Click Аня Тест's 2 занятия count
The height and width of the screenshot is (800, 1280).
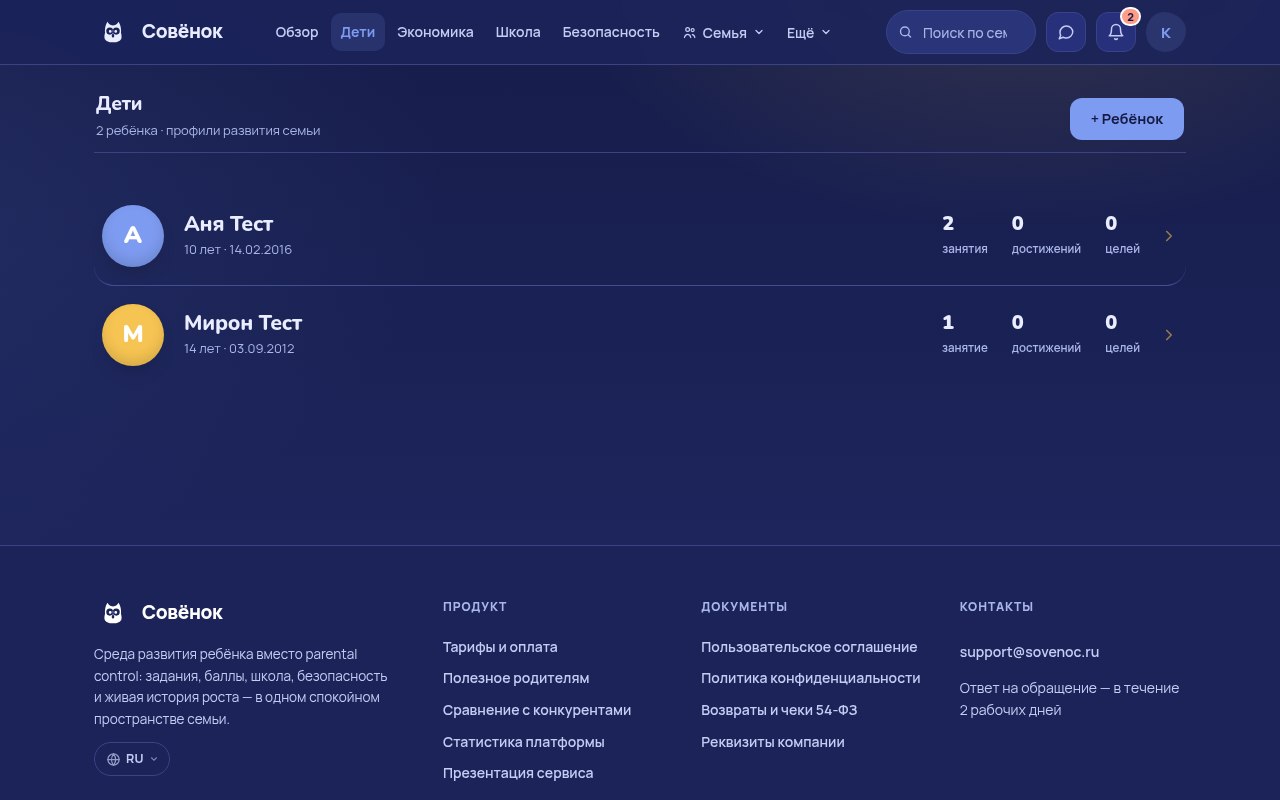point(965,236)
